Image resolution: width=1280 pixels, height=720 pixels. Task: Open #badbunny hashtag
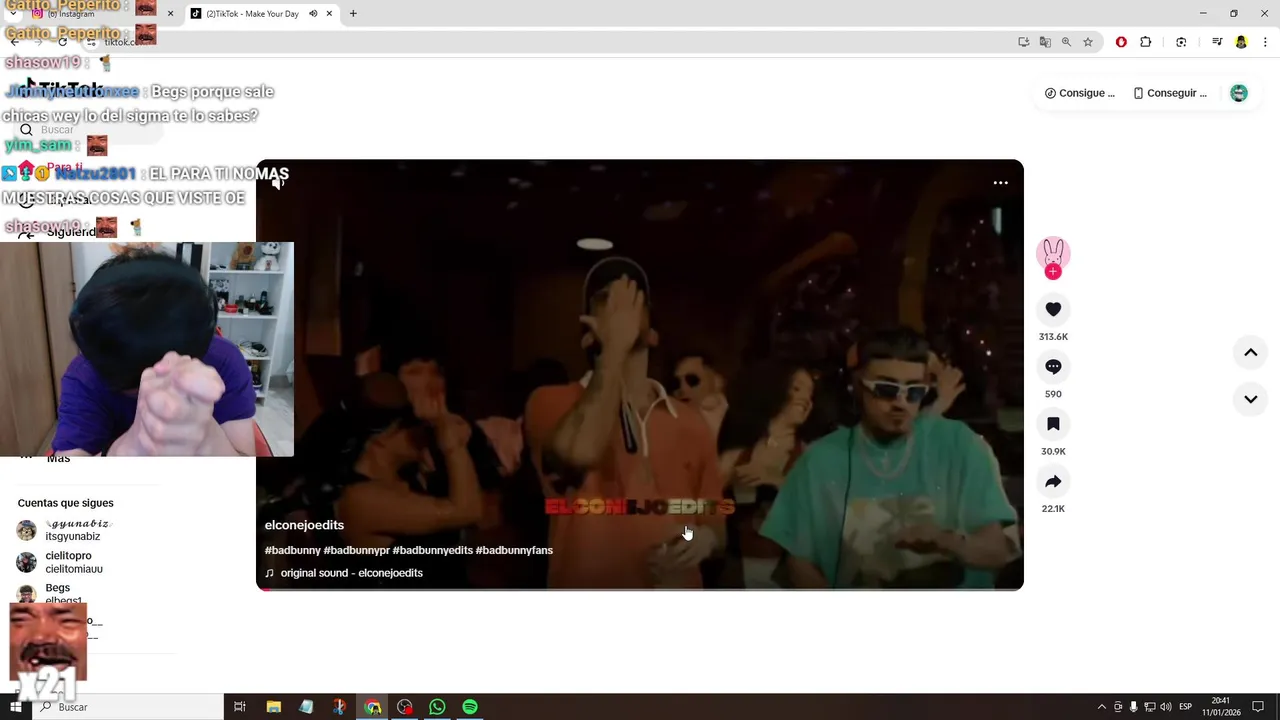click(x=293, y=550)
